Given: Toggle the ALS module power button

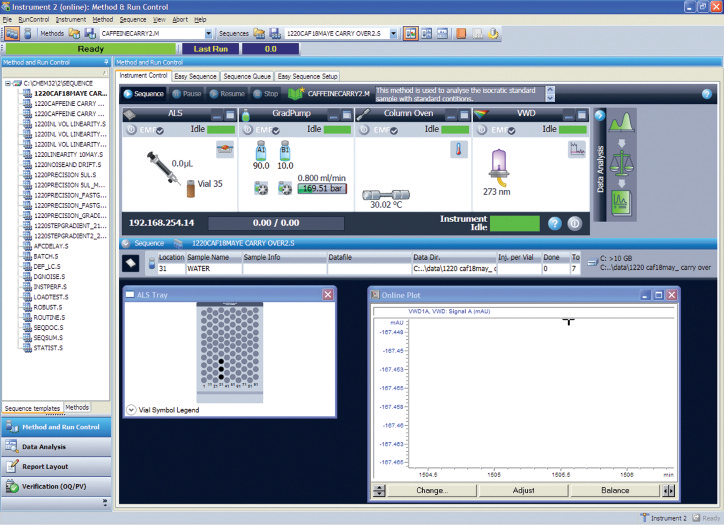Looking at the screenshot, I should click(129, 129).
